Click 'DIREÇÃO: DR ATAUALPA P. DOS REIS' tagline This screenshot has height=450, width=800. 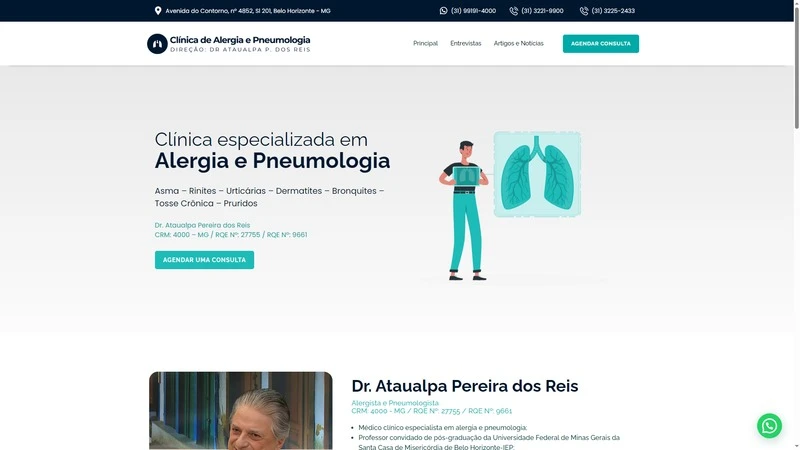(x=240, y=49)
